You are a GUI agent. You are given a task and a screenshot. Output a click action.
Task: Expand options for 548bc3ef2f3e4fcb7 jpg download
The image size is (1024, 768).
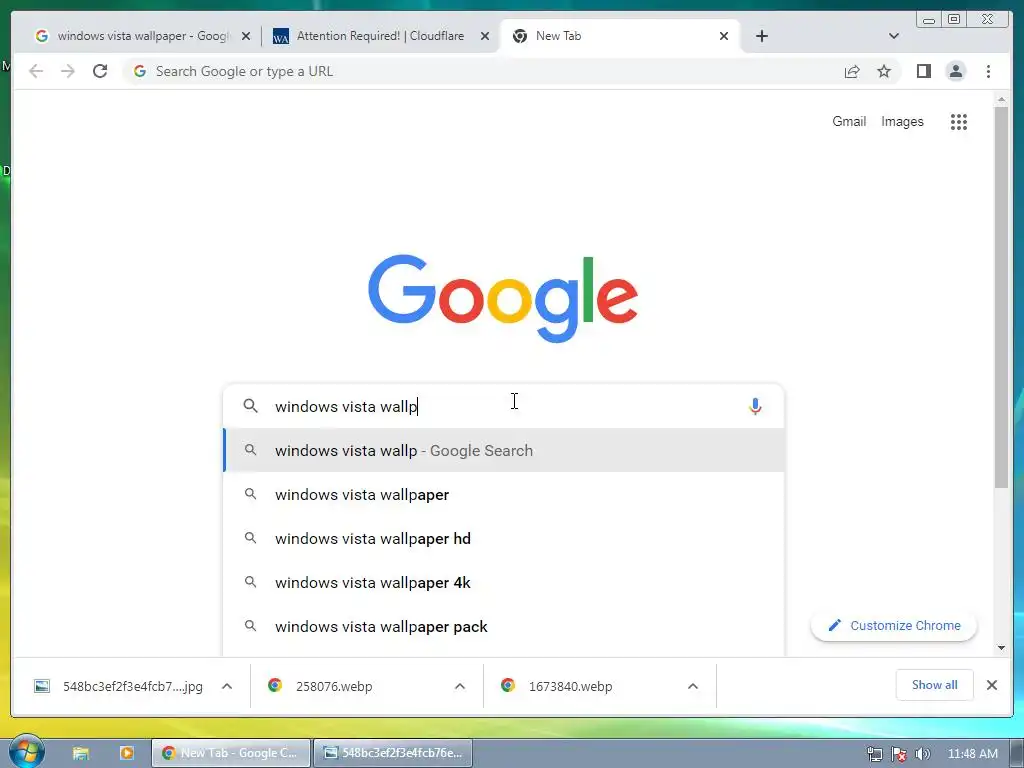point(227,686)
